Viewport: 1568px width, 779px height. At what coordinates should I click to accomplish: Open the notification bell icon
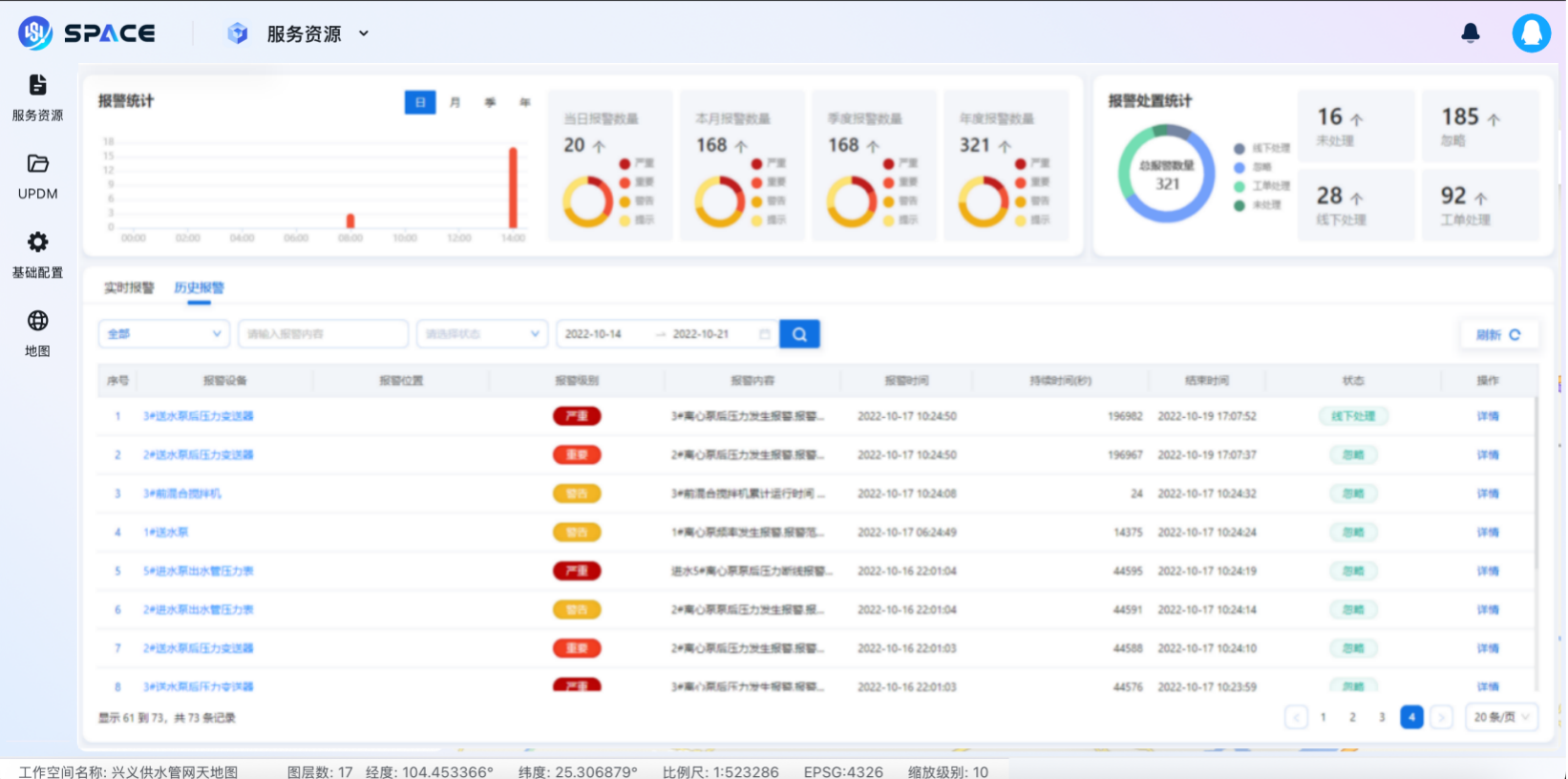click(x=1471, y=33)
